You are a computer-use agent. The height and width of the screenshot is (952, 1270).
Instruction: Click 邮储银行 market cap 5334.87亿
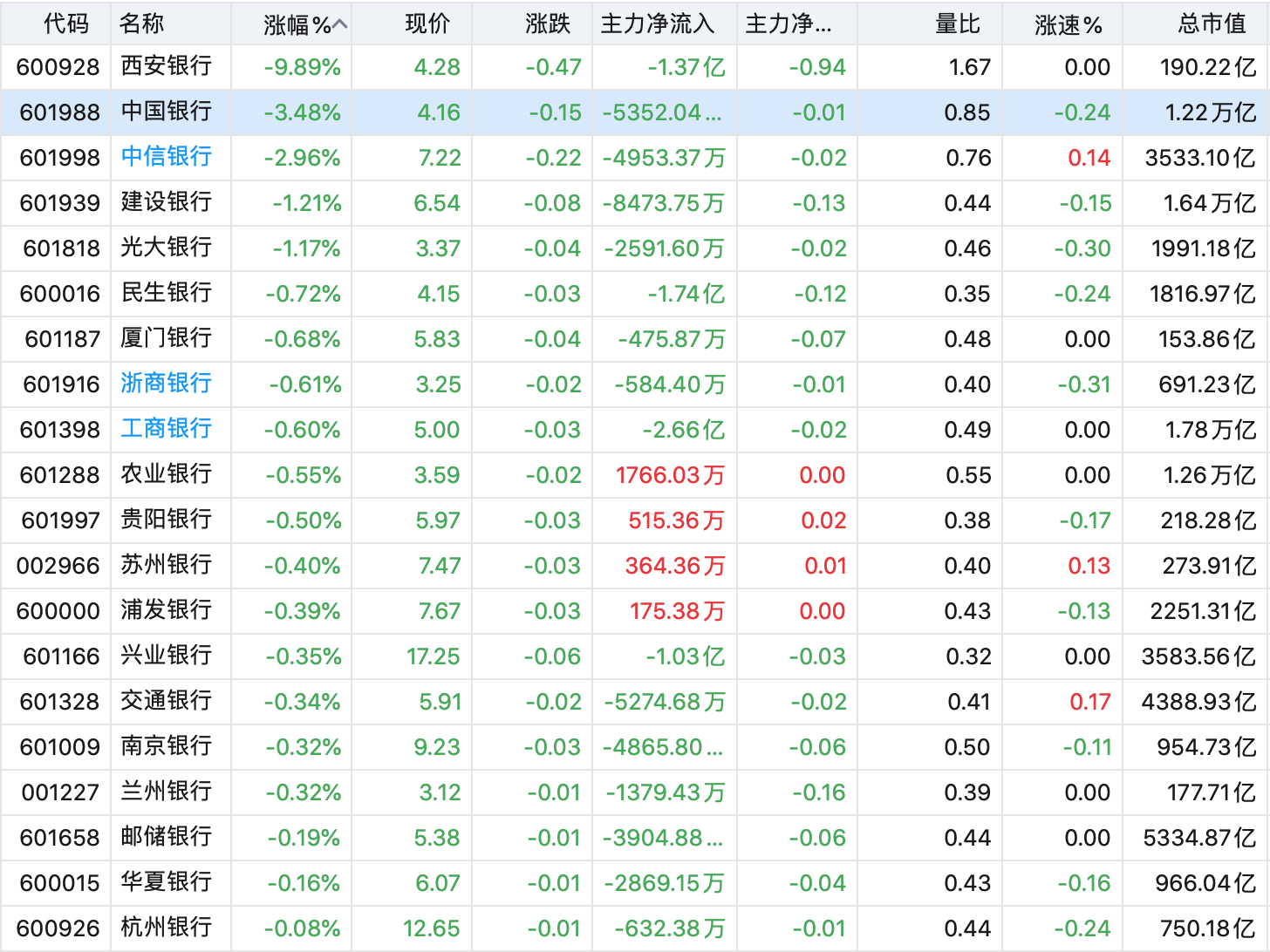tap(1200, 838)
